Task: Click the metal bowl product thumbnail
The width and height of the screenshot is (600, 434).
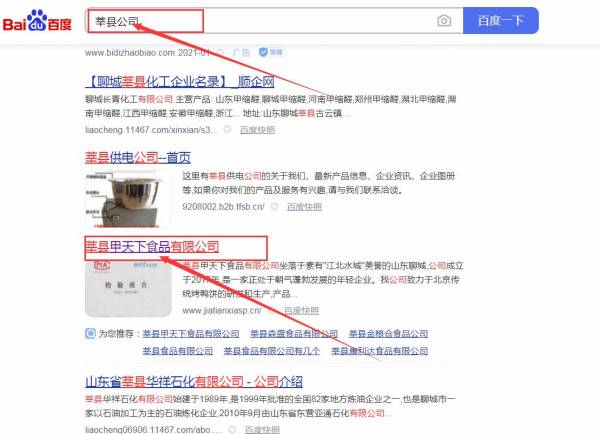Action: click(128, 199)
